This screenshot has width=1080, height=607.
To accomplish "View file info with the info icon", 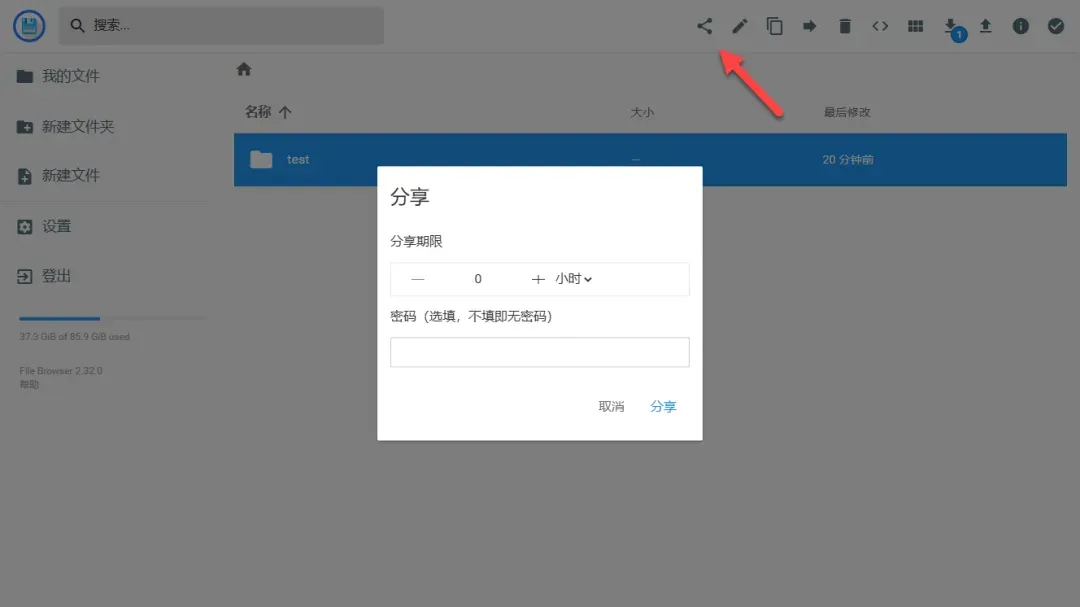I will point(1020,26).
